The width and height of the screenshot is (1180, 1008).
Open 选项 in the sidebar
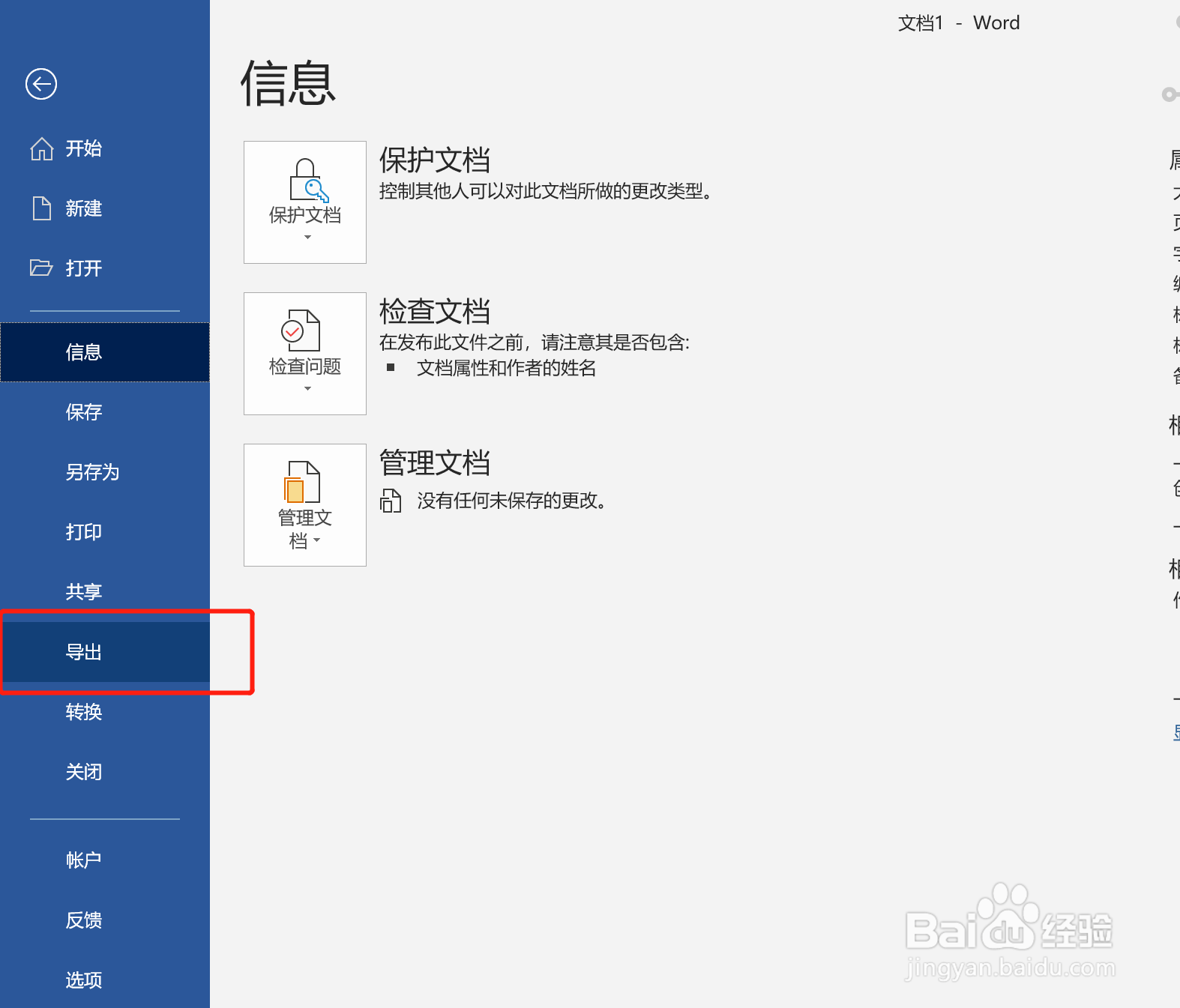point(105,980)
